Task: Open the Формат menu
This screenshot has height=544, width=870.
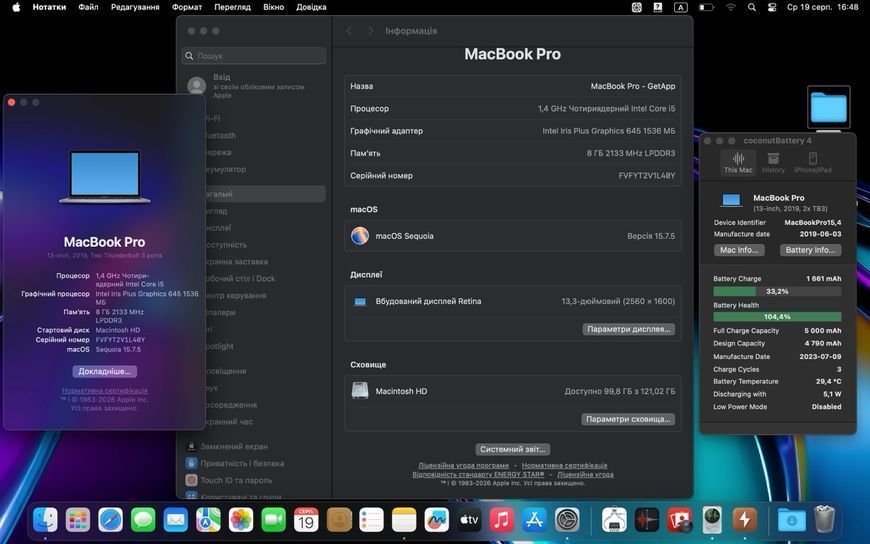Action: [187, 7]
